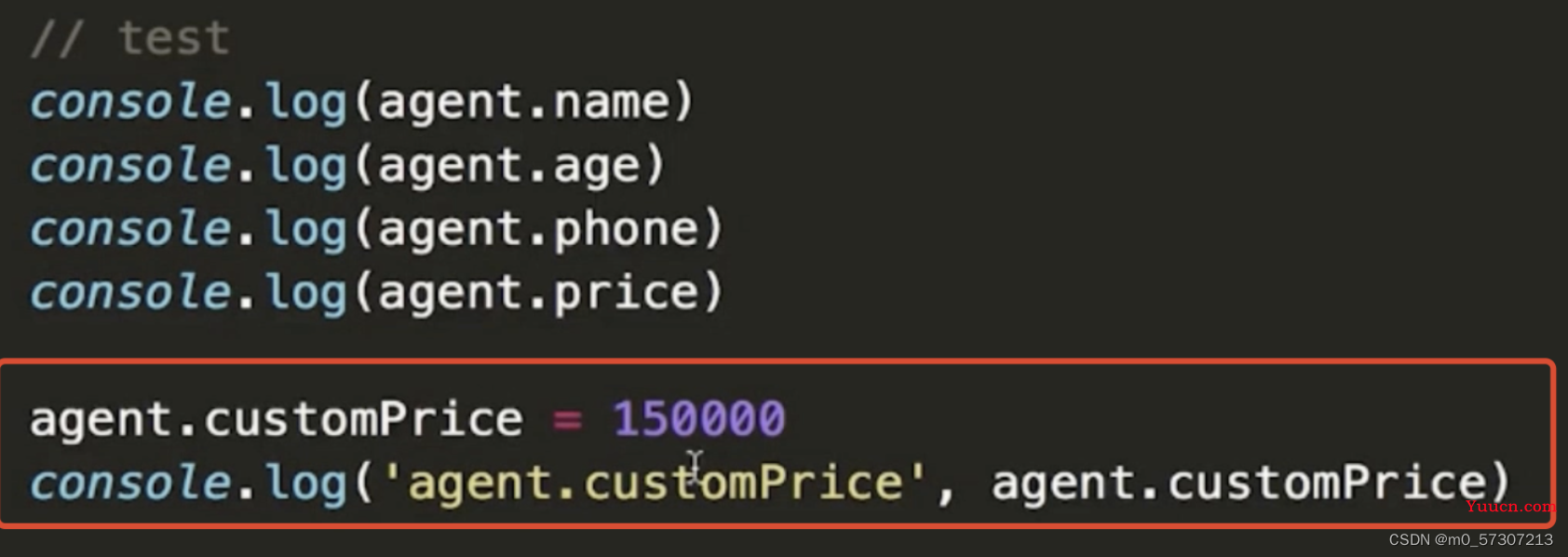Image resolution: width=1568 pixels, height=557 pixels.
Task: Click the final 'agent.customPrice' argument
Action: coord(1239,483)
